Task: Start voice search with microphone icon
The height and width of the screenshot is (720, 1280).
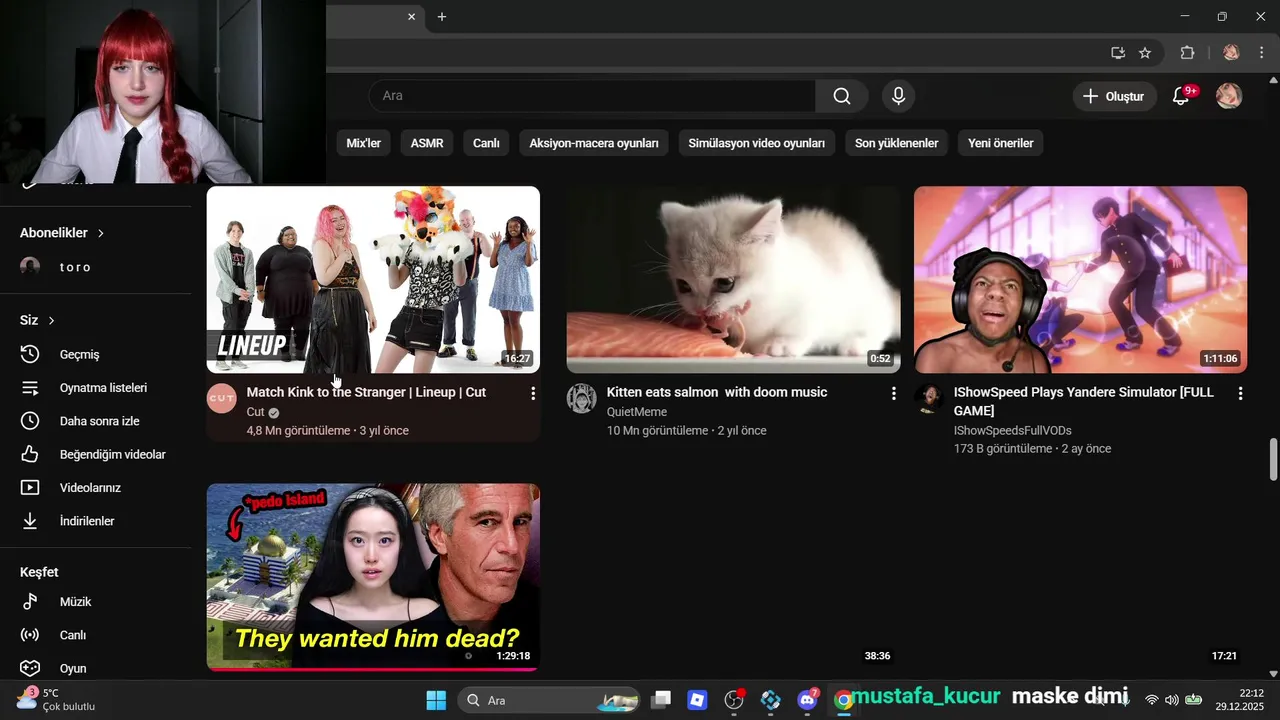Action: coord(898,96)
